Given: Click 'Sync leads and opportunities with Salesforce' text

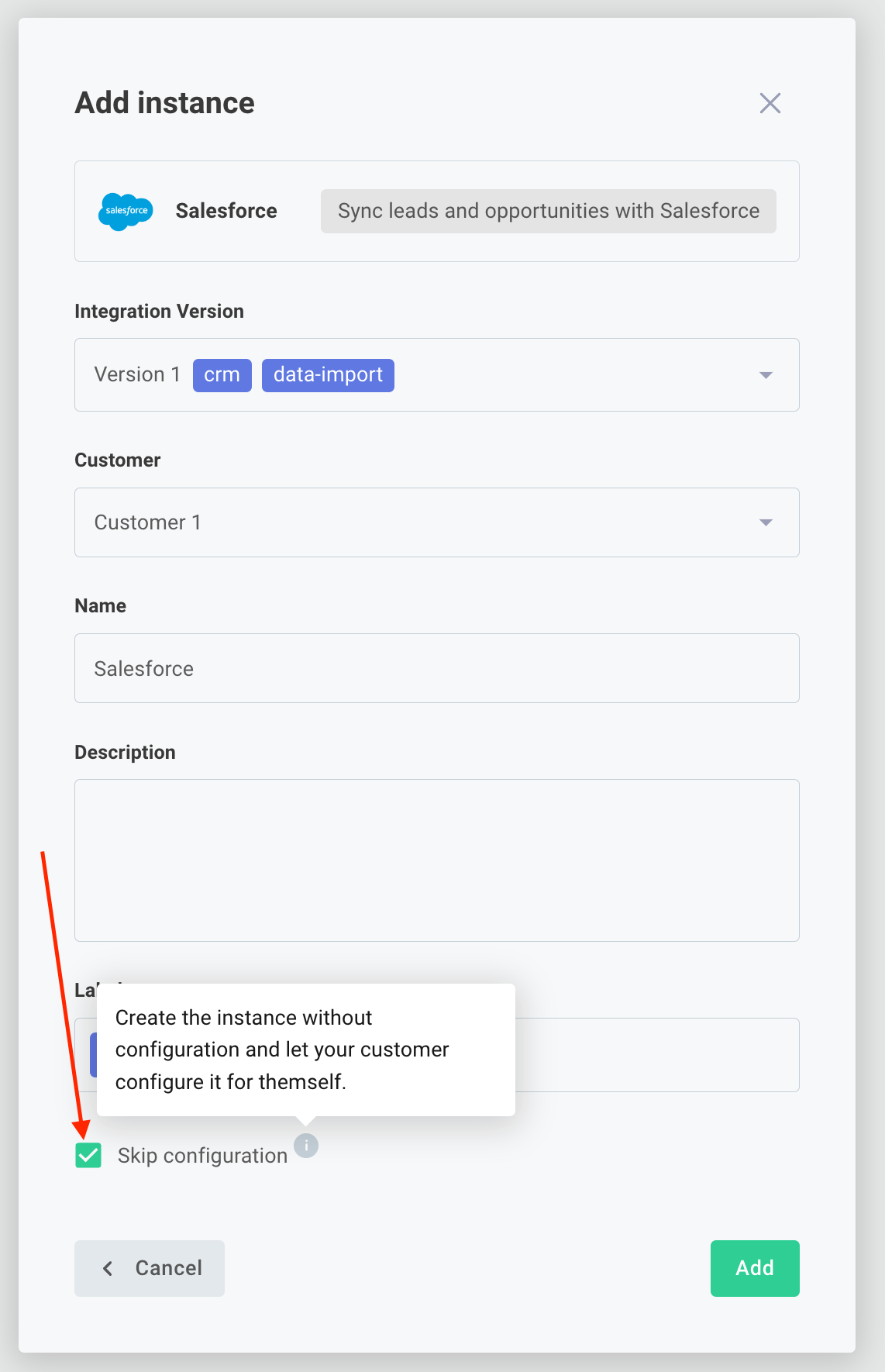Looking at the screenshot, I should coord(549,211).
